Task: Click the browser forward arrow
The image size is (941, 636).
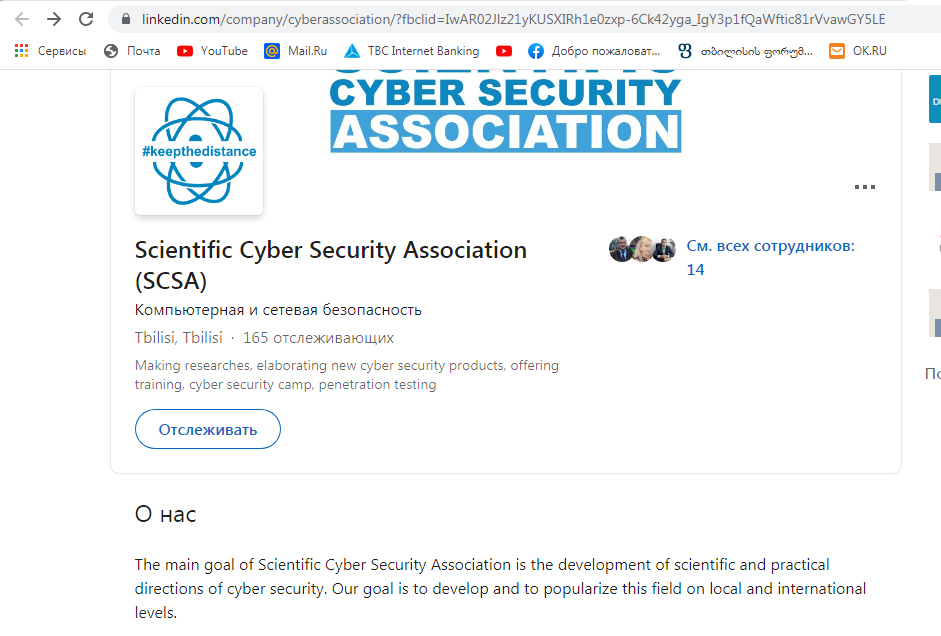Action: click(54, 19)
